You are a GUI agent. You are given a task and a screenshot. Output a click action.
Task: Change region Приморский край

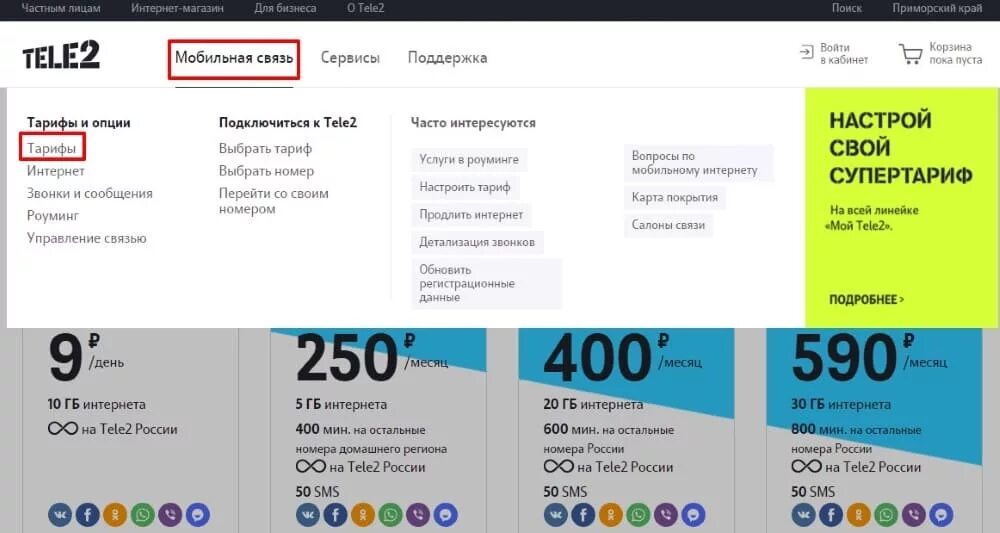pyautogui.click(x=938, y=8)
